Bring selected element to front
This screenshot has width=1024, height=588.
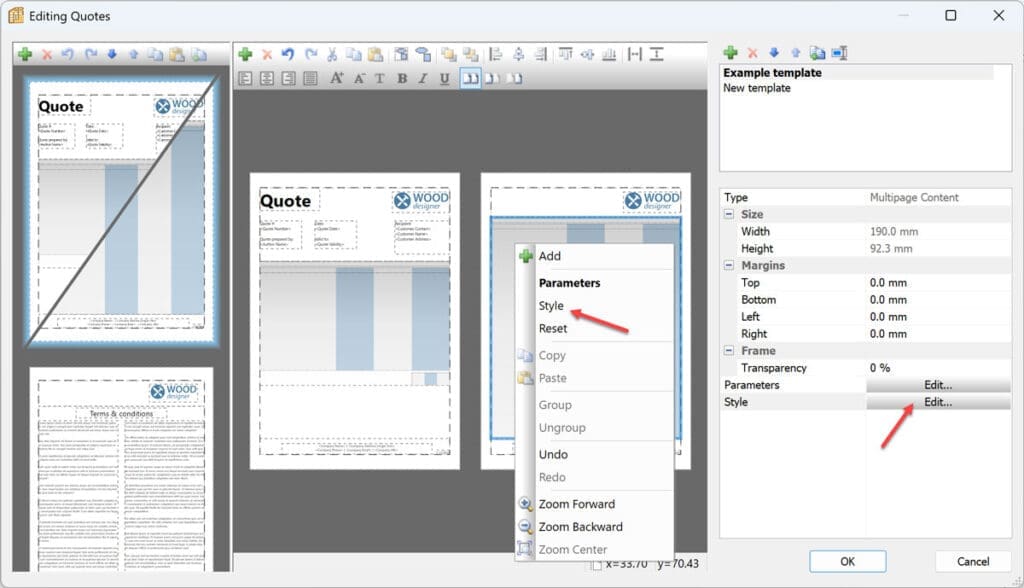[449, 54]
